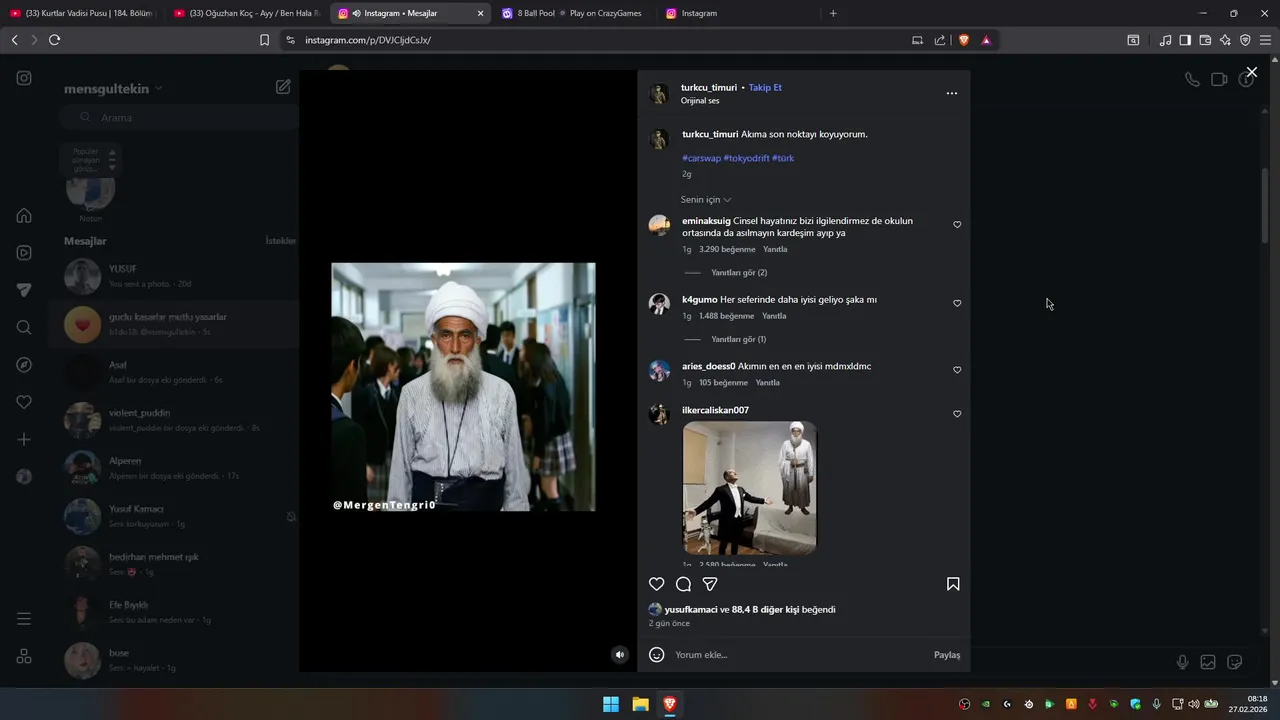
Task: Open Reels from the sidebar
Action: pos(24,253)
